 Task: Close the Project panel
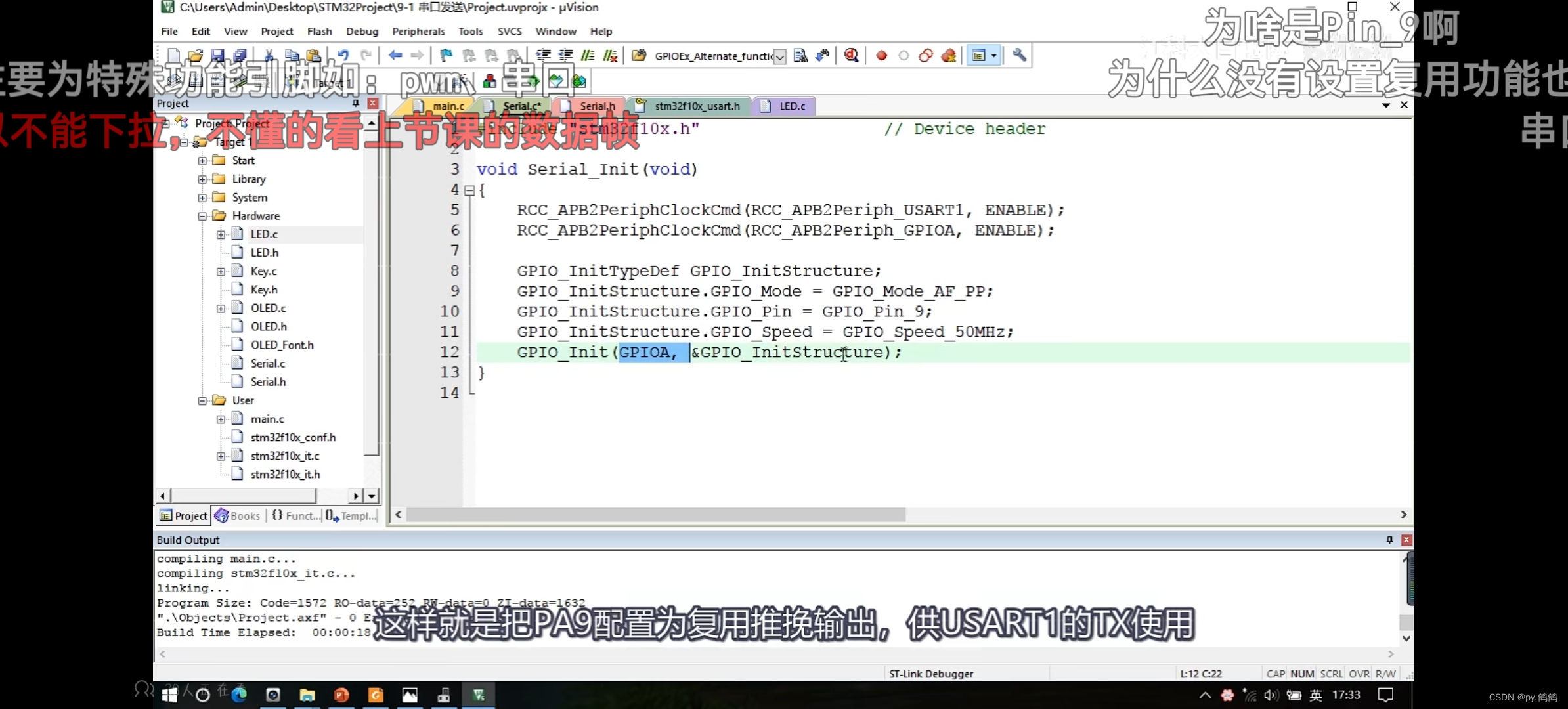pos(373,103)
